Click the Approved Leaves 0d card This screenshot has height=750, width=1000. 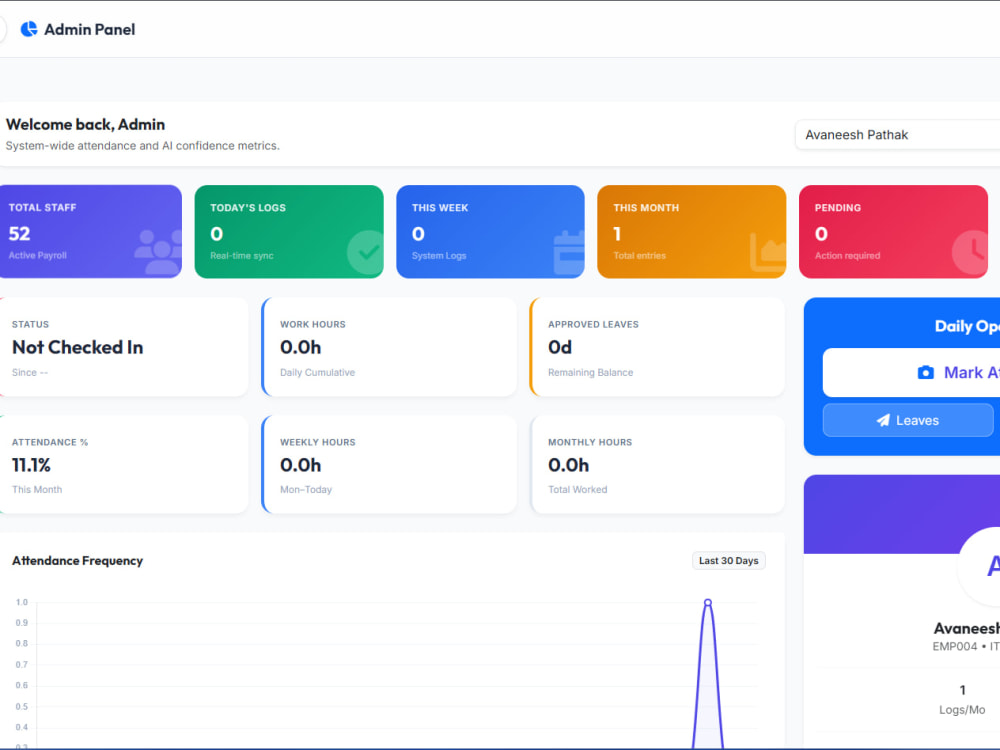point(657,347)
